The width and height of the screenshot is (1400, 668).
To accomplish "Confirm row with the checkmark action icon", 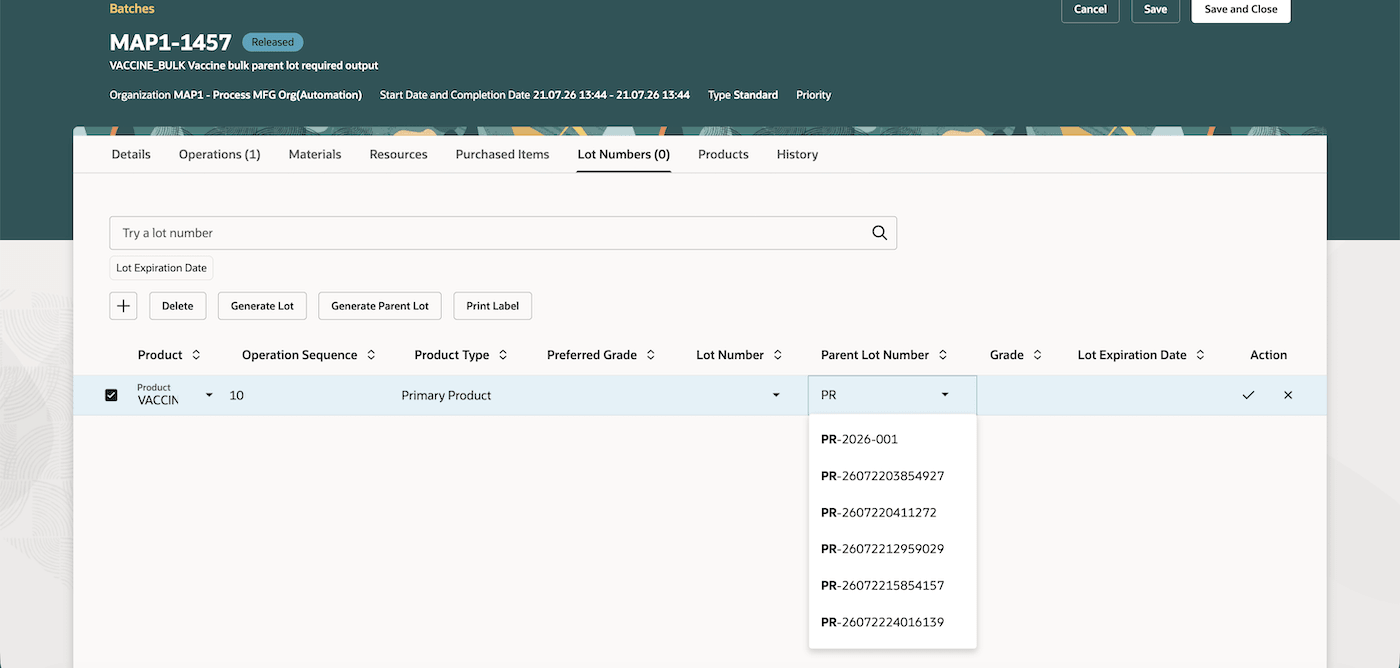I will 1248,396.
